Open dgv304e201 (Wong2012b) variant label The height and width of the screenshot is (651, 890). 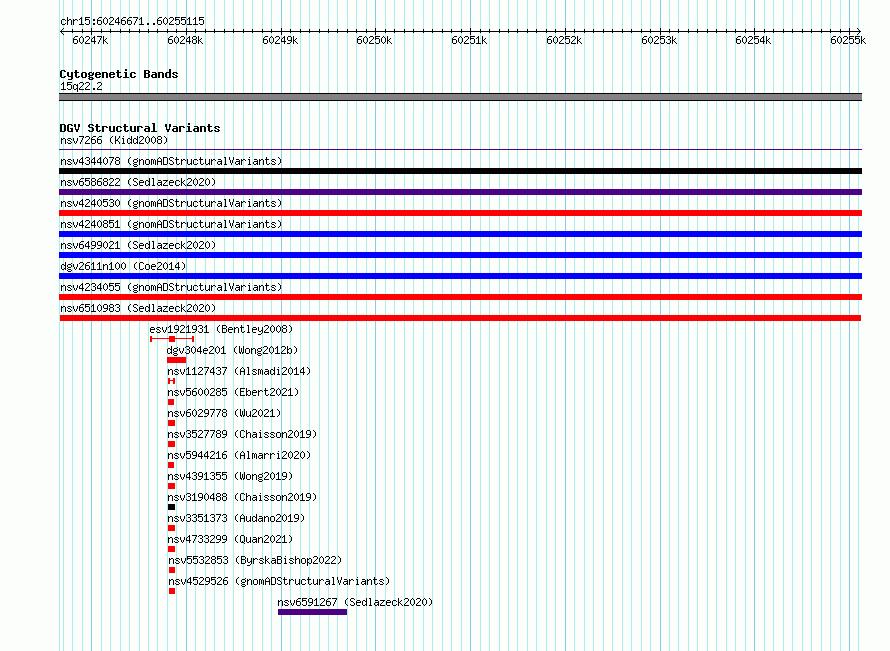[232, 350]
